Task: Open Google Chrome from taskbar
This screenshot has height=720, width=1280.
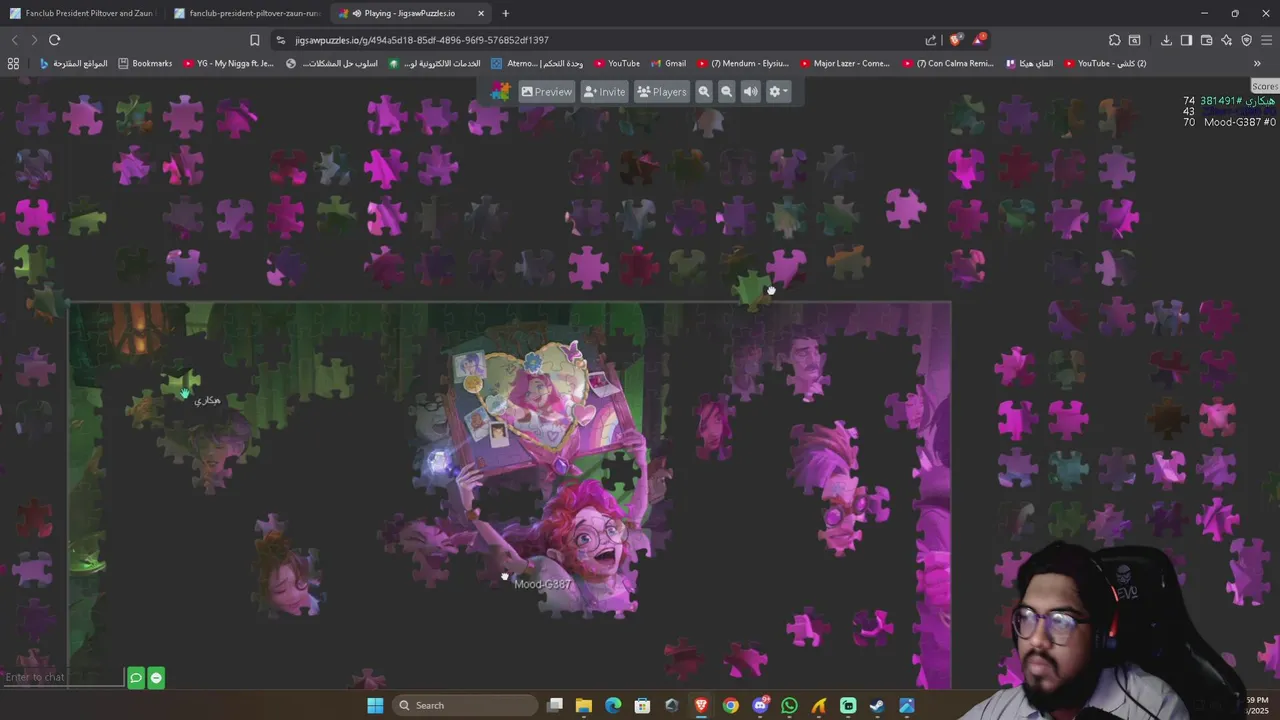Action: click(731, 705)
